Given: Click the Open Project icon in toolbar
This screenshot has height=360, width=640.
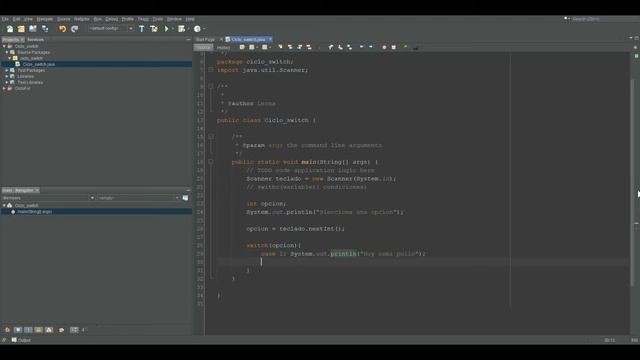Looking at the screenshot, I should tap(33, 29).
